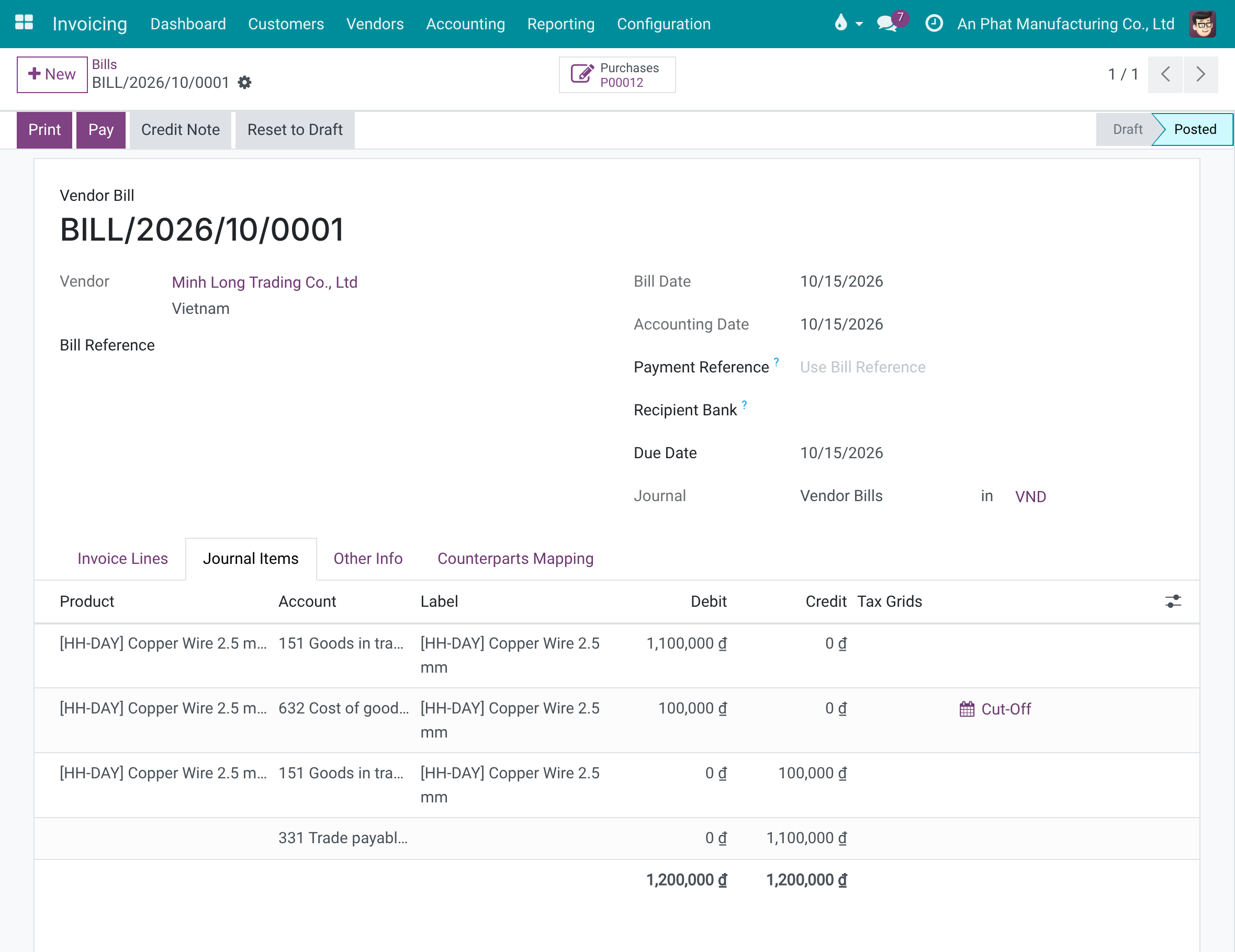Select the Journal Items tab
The width and height of the screenshot is (1235, 952).
tap(251, 559)
